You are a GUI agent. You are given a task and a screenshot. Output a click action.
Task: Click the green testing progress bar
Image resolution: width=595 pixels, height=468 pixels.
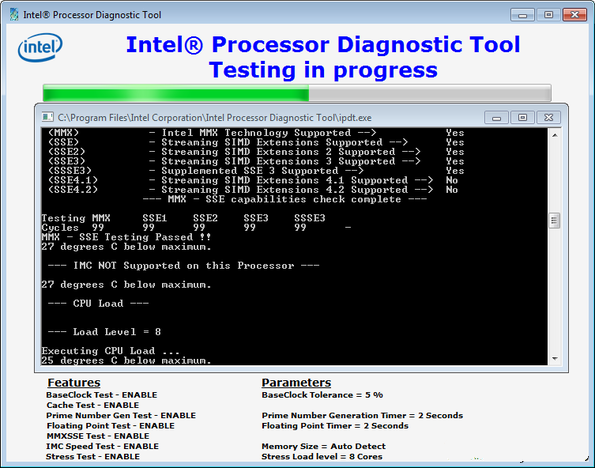point(297,93)
